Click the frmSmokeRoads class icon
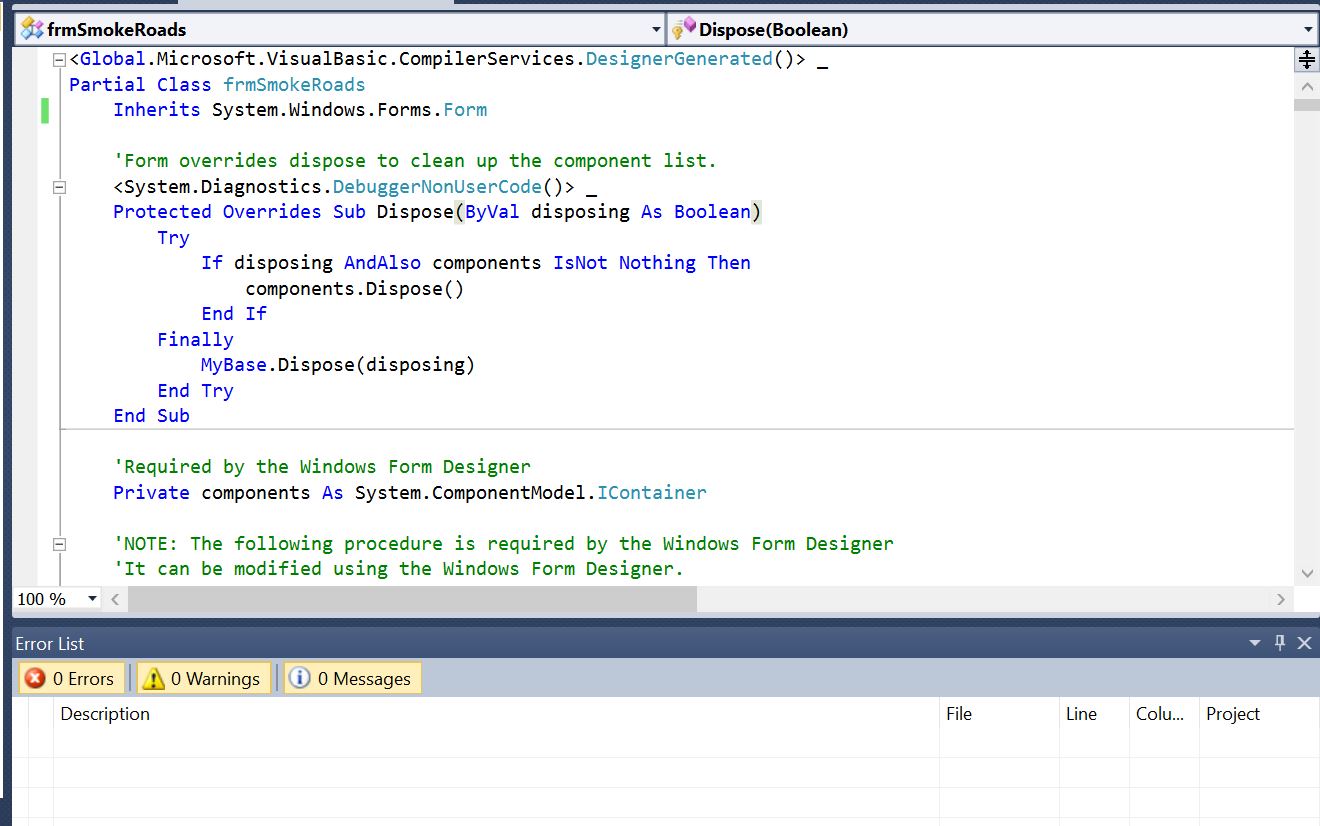The image size is (1320, 826). pos(32,29)
